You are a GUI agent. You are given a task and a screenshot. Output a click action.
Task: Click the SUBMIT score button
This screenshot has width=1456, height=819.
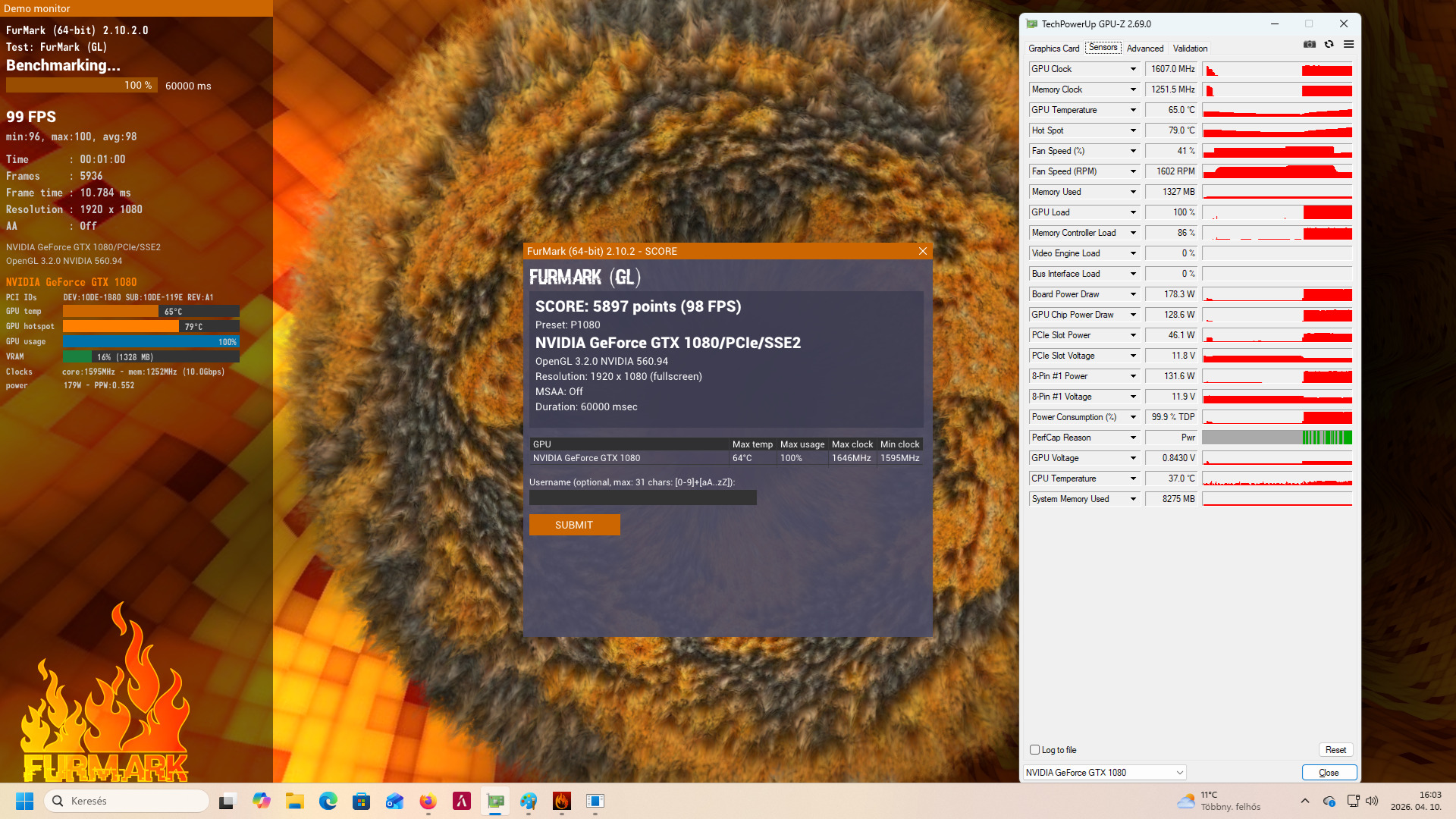[x=574, y=525]
